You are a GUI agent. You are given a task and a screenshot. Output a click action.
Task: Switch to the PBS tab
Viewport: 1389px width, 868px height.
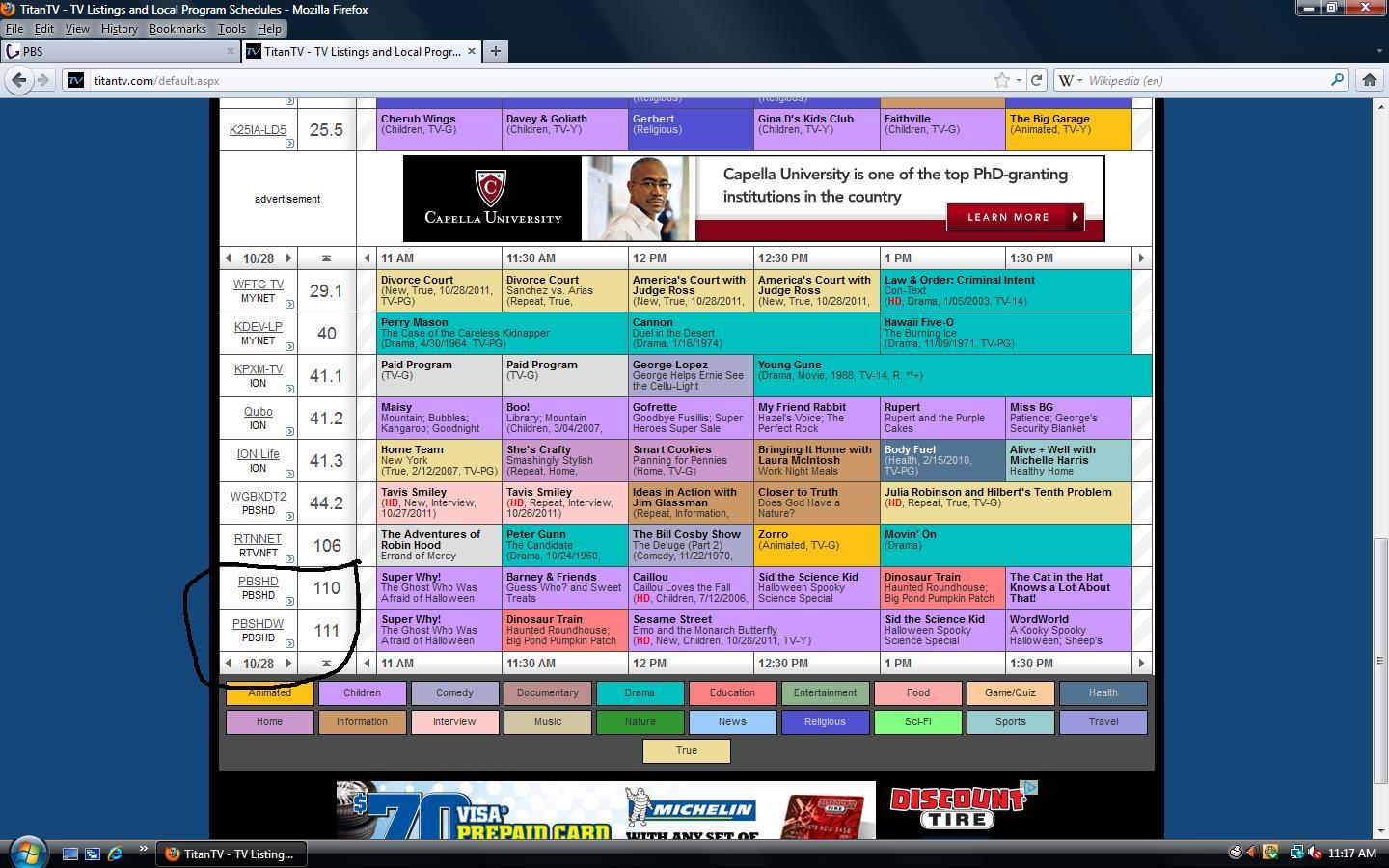(119, 51)
